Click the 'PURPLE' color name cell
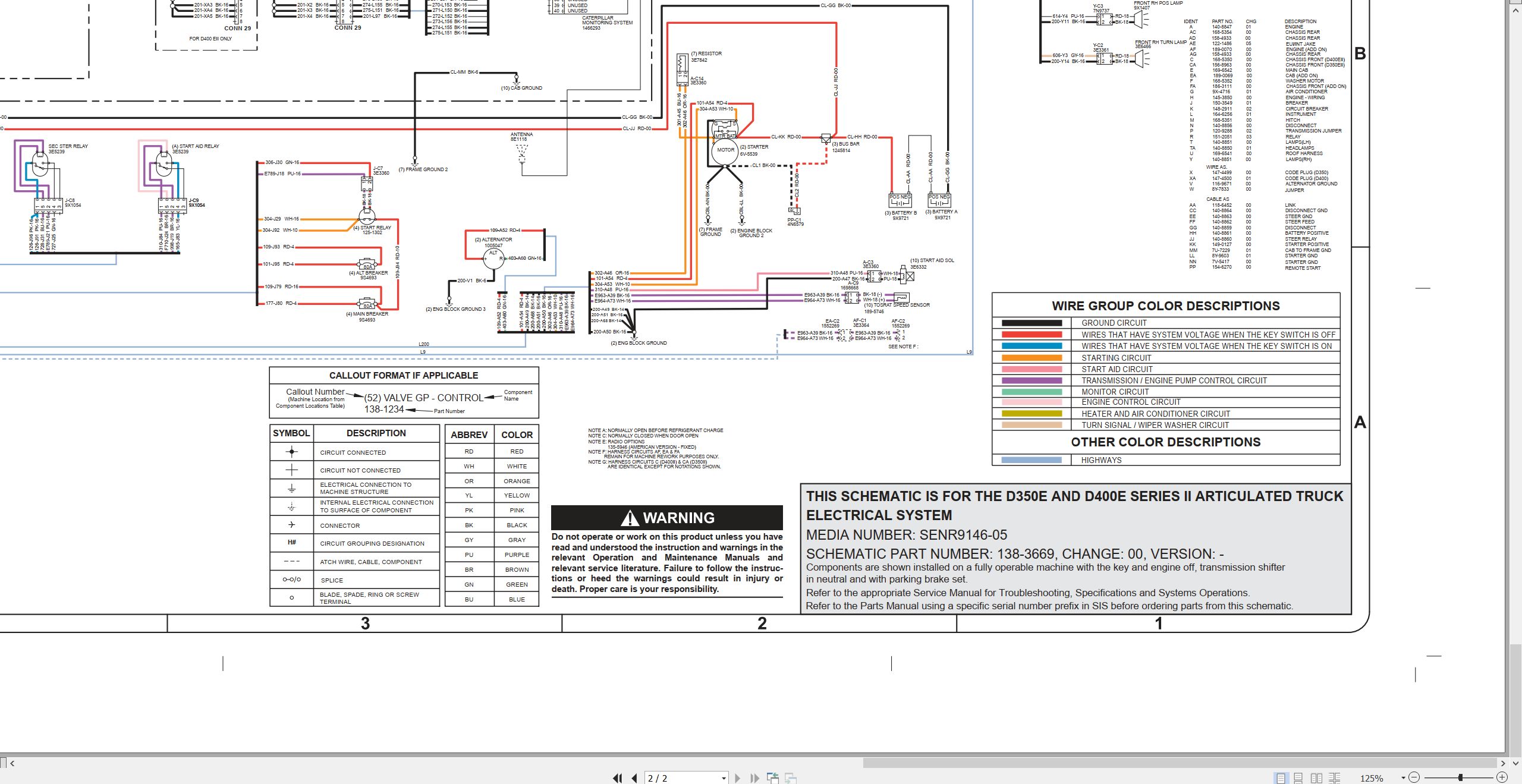 [x=517, y=555]
